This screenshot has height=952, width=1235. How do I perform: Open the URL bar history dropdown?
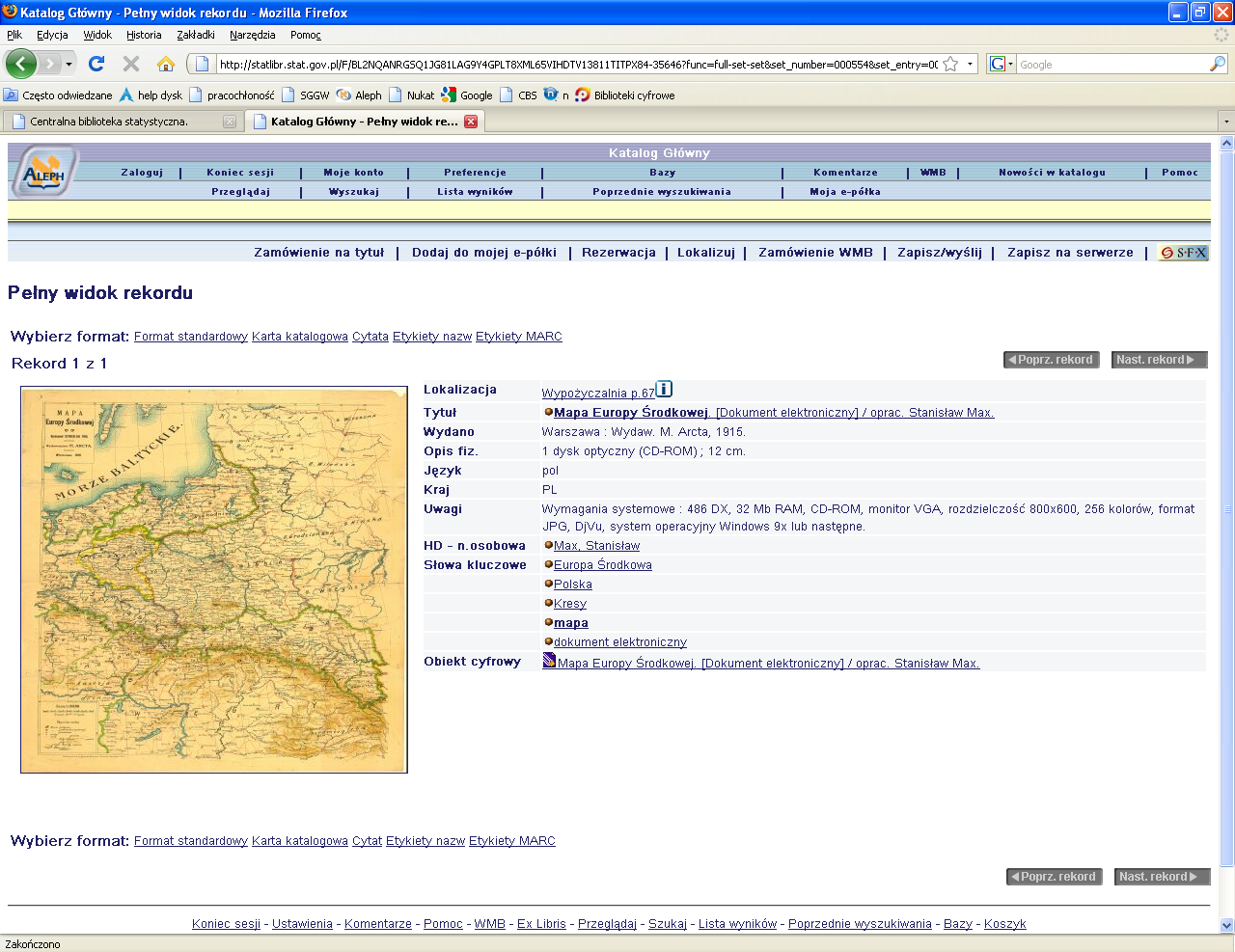click(x=970, y=65)
